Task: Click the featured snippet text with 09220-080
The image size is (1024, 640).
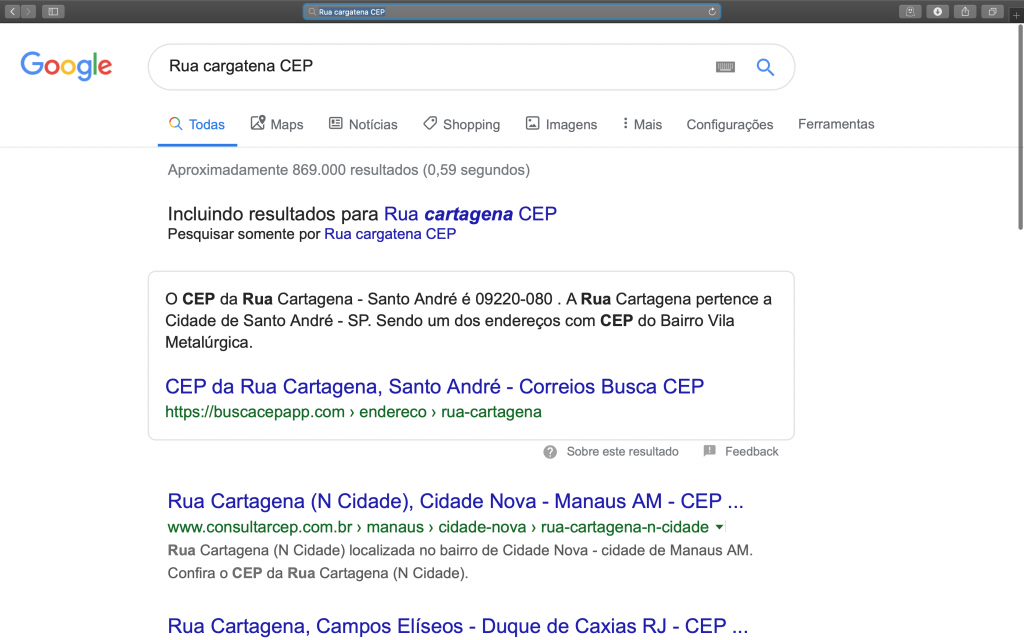Action: (468, 321)
